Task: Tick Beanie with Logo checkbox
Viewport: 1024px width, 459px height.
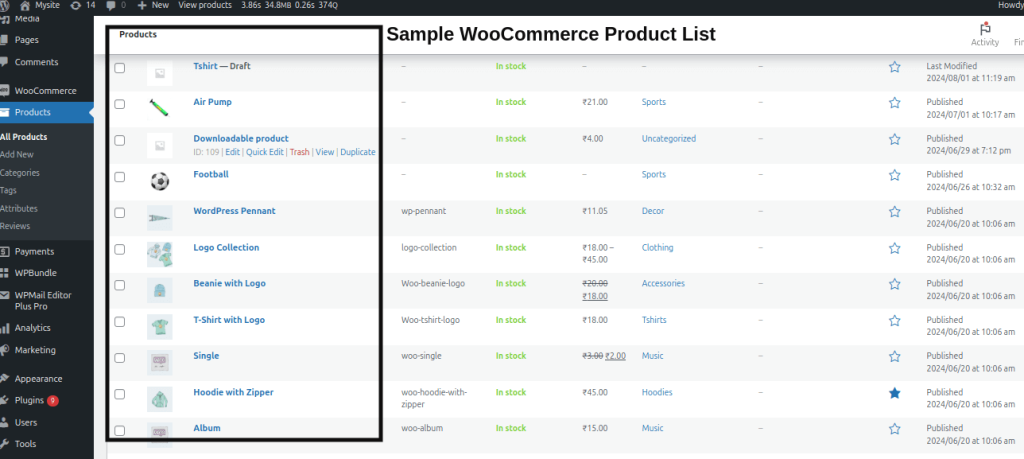Action: 120,285
